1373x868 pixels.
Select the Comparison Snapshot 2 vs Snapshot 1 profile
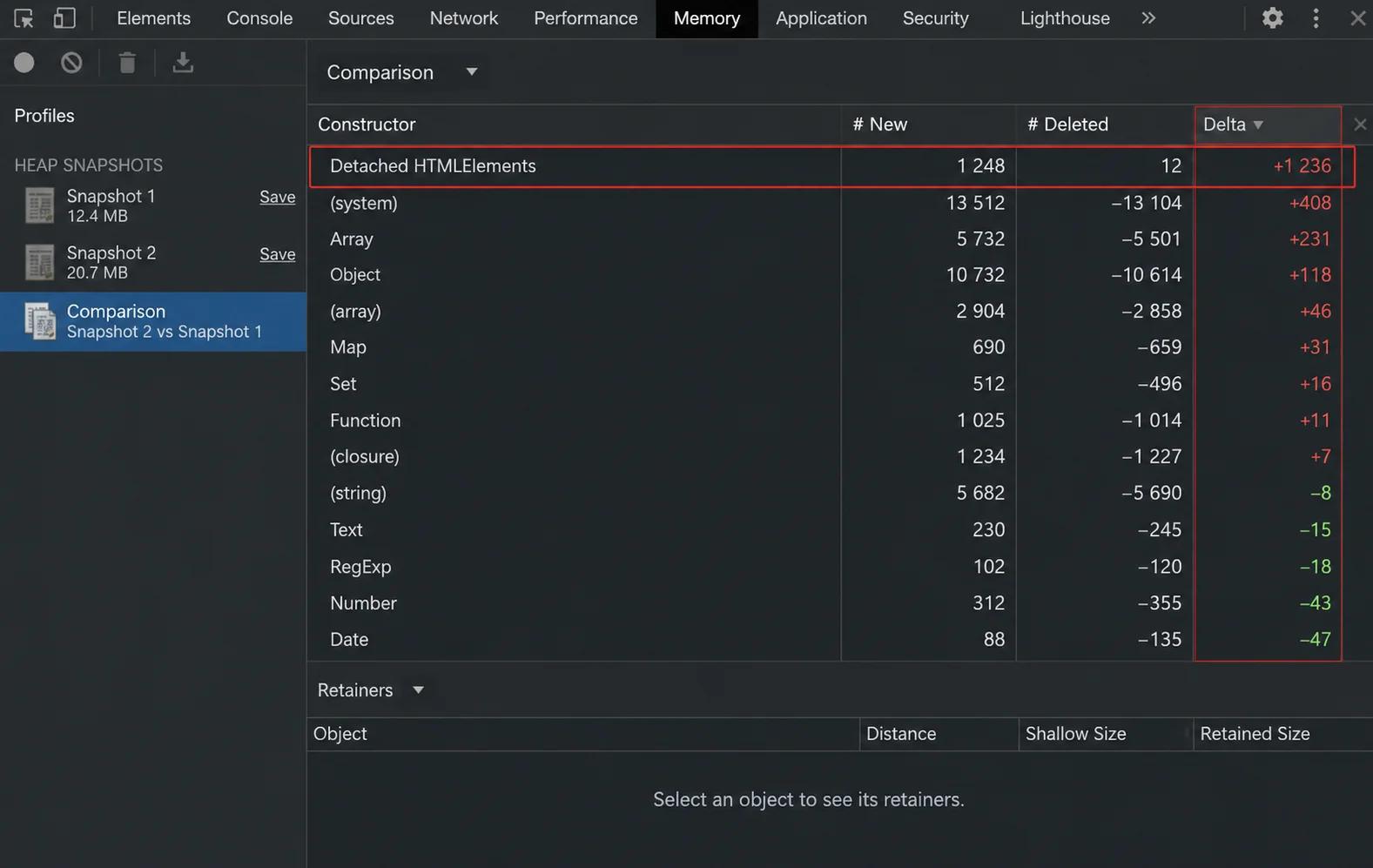click(153, 321)
